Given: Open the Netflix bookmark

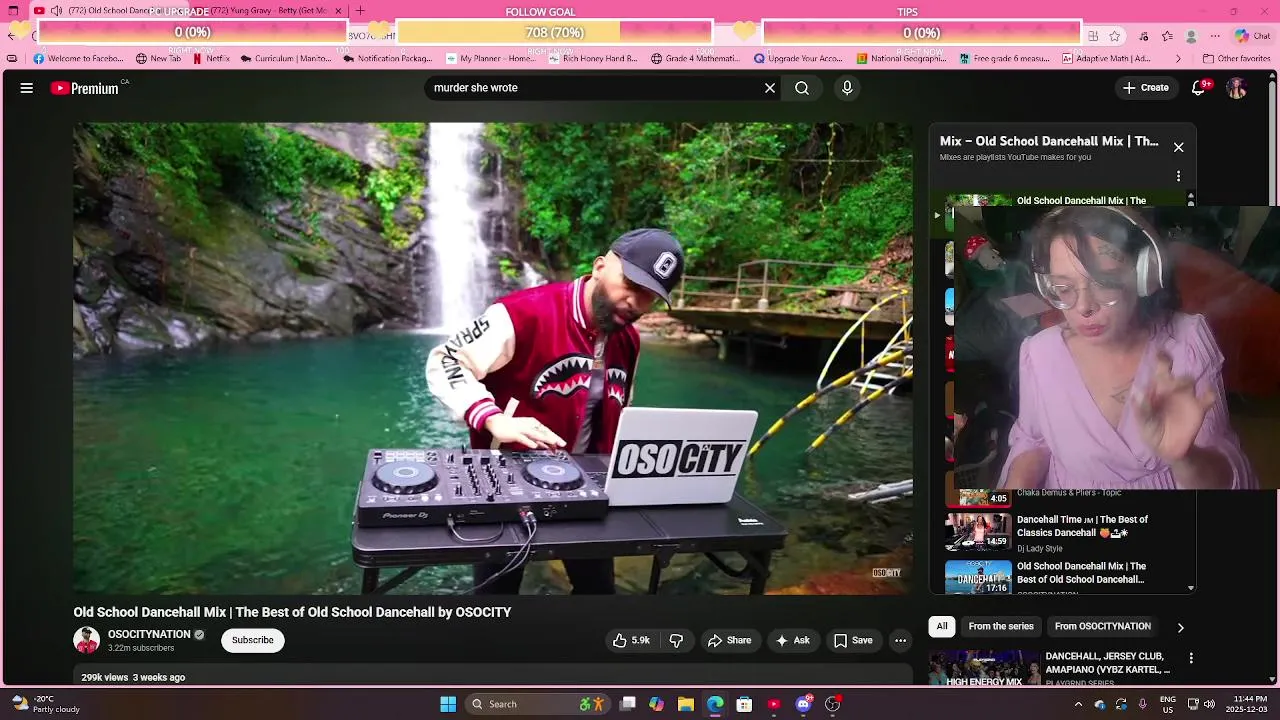Looking at the screenshot, I should [211, 59].
